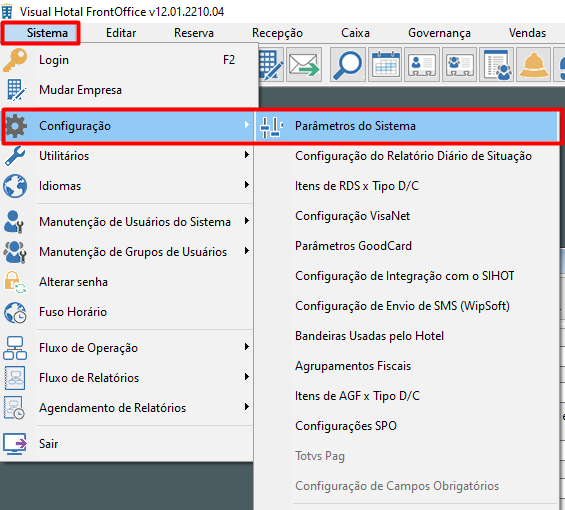Click the calendar toolbar icon
Viewport: 565px width, 510px height.
point(386,65)
